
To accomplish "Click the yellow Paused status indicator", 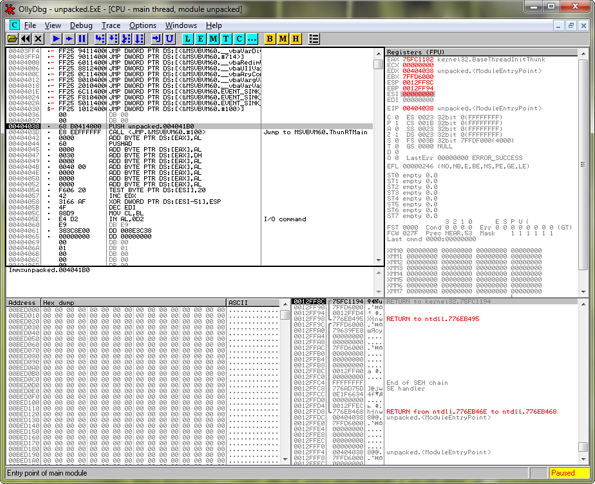I will coord(569,473).
